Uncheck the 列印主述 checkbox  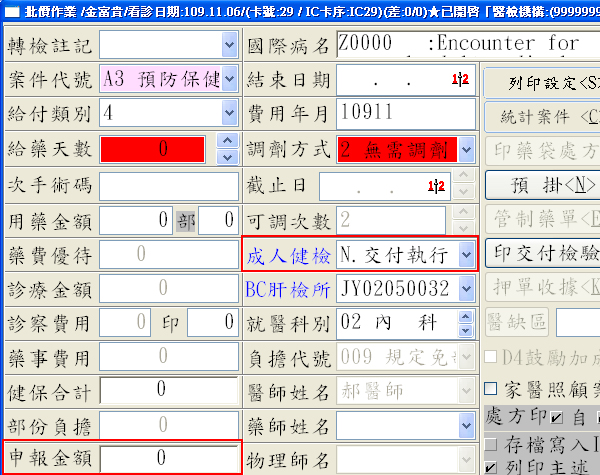[491, 466]
